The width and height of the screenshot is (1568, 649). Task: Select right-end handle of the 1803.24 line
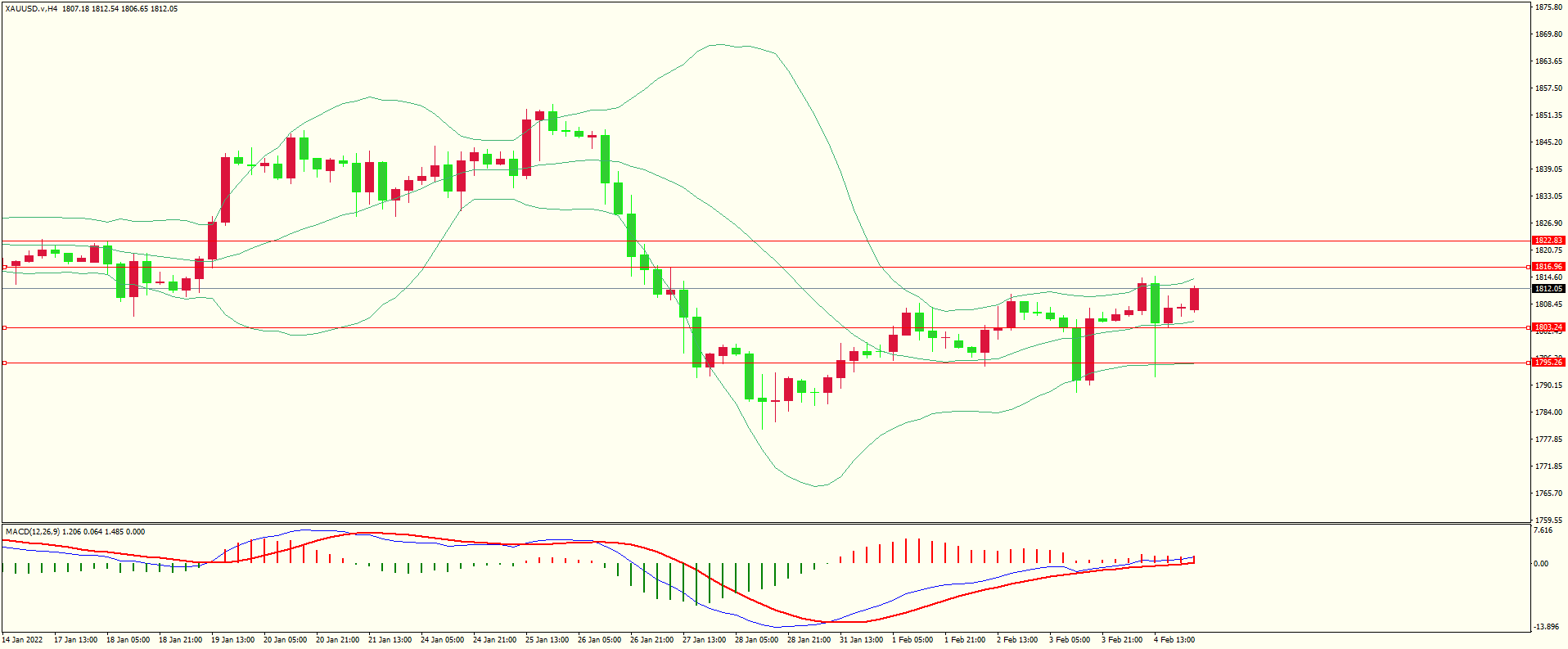click(x=1529, y=327)
